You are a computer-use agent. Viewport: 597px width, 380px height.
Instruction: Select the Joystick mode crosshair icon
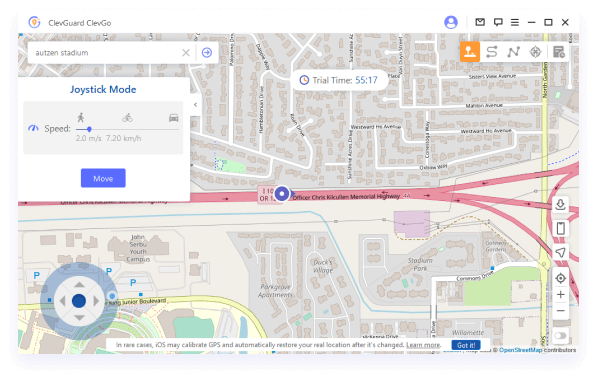click(535, 51)
